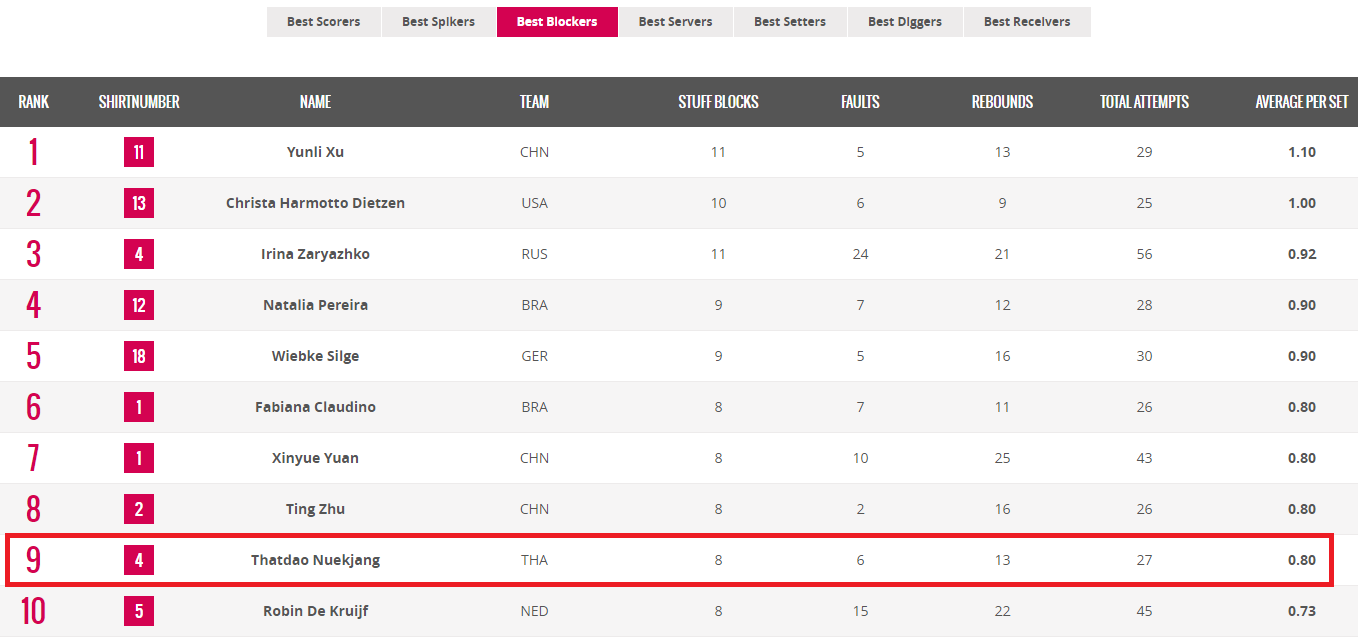Click team NED in Robin's row

point(535,611)
